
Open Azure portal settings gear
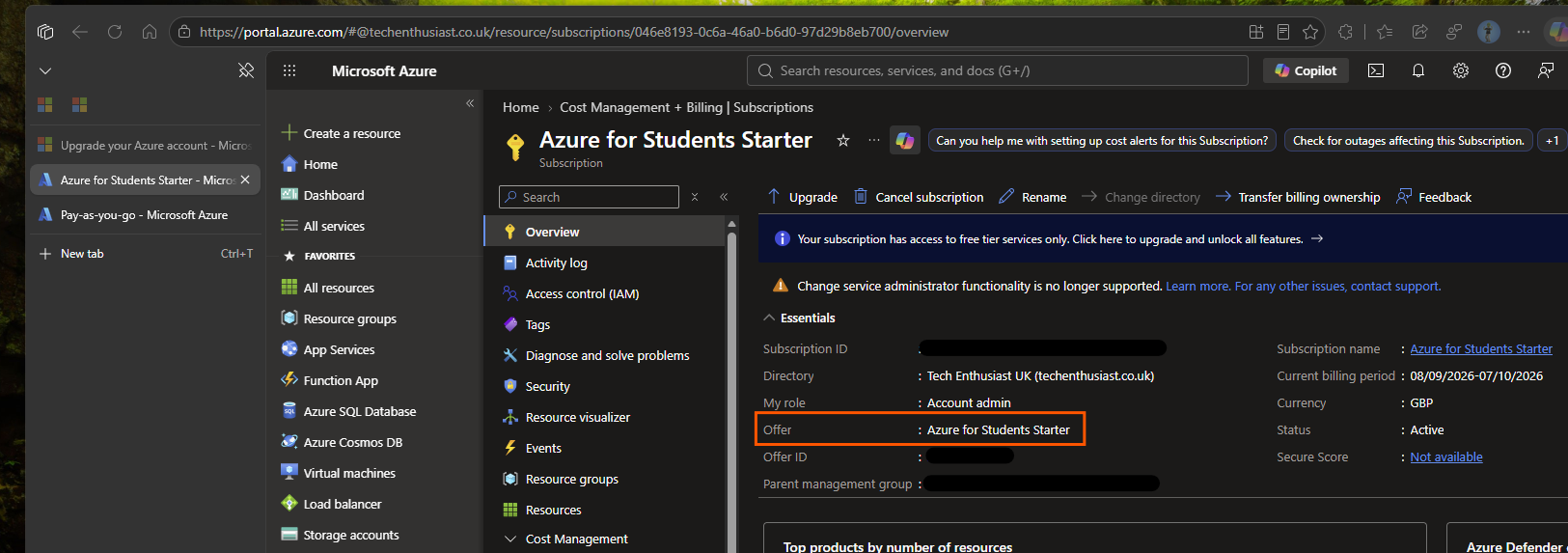pos(1461,70)
